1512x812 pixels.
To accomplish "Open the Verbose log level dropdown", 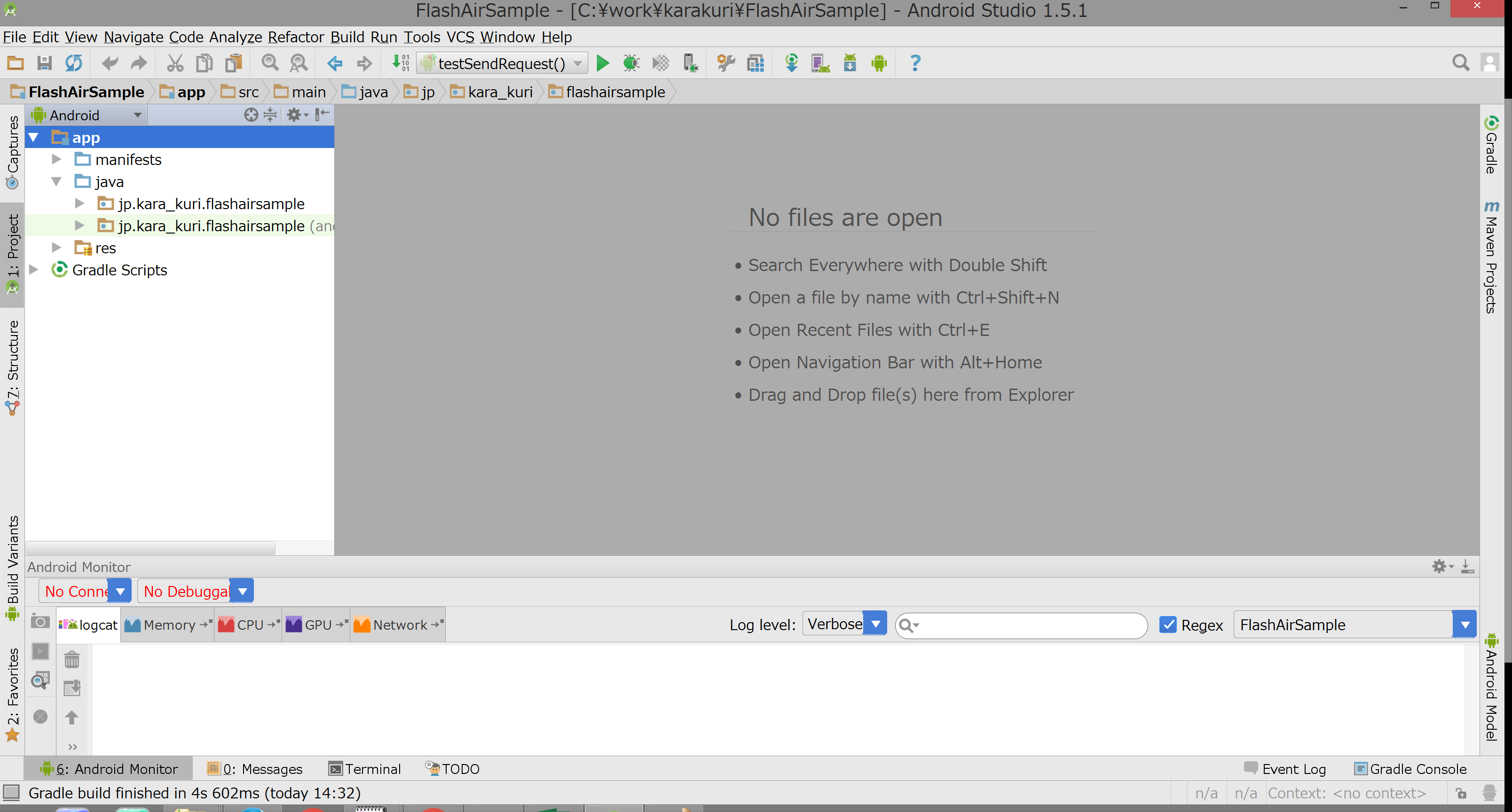I will pyautogui.click(x=845, y=624).
